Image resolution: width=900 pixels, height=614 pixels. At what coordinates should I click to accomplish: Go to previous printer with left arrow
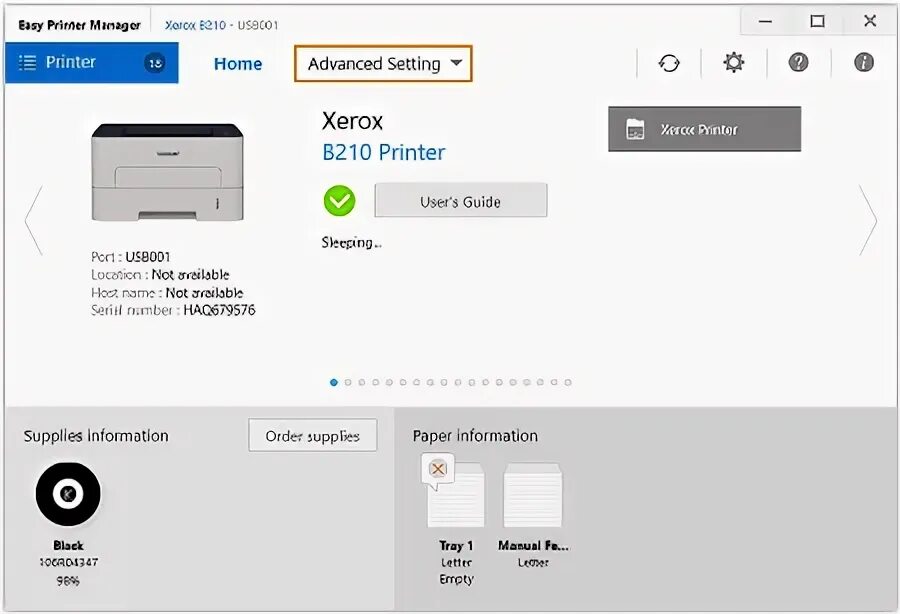point(33,220)
